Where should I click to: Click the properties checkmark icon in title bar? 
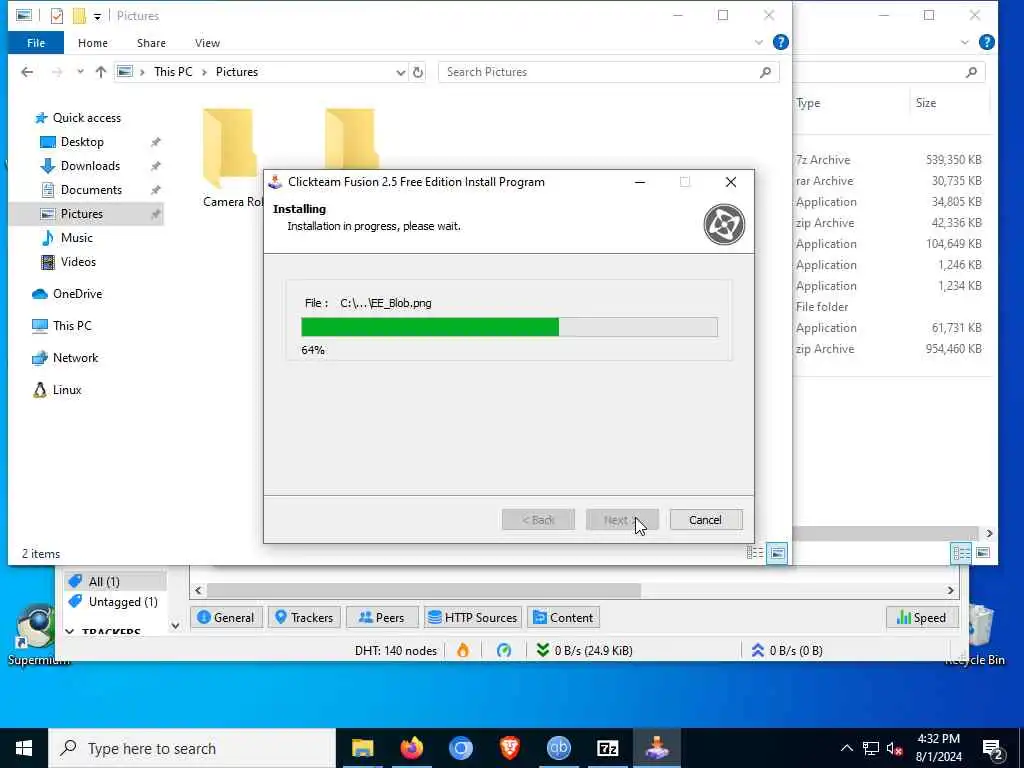(57, 16)
